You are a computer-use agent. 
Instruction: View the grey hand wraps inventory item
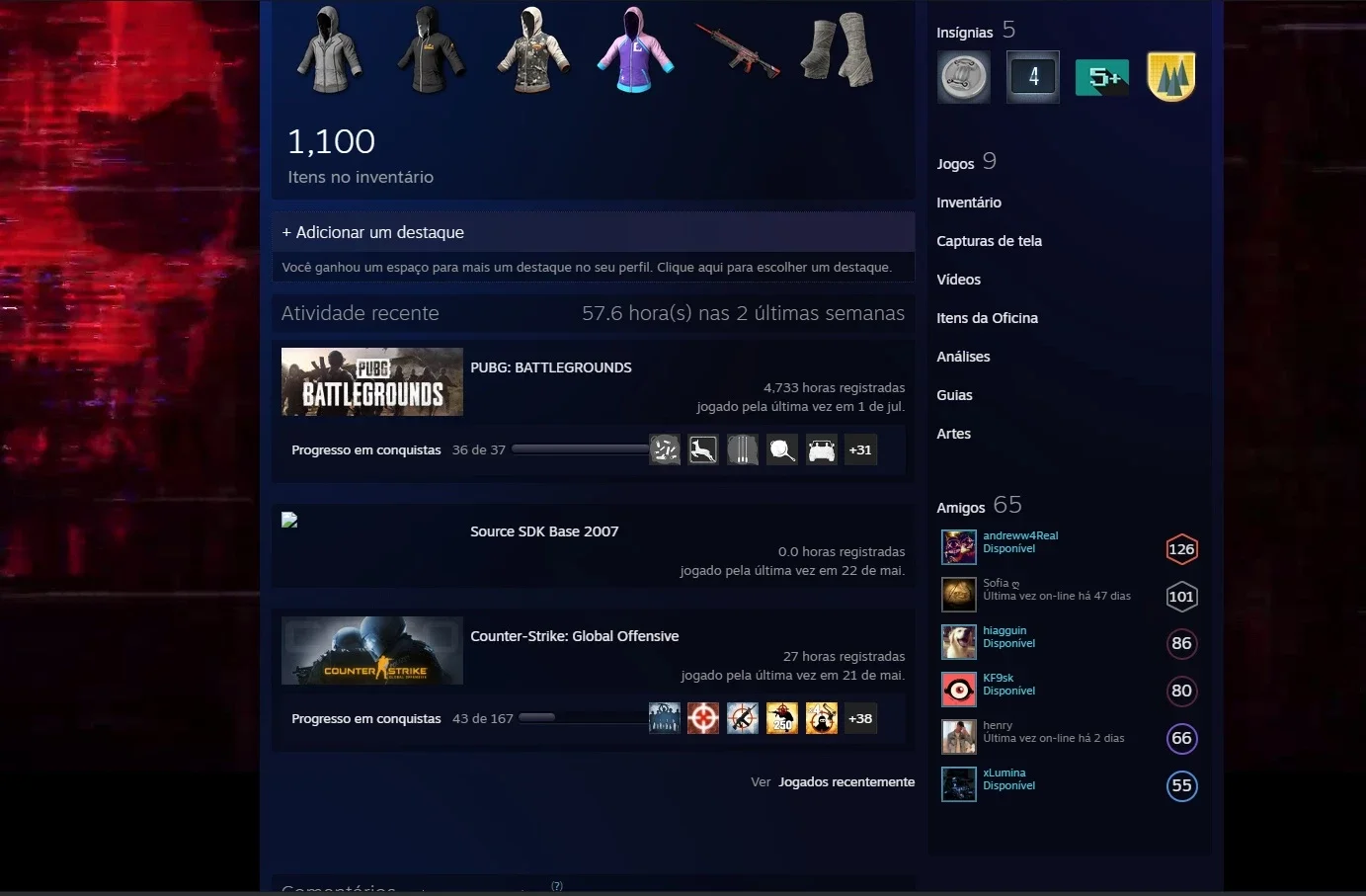click(x=838, y=49)
